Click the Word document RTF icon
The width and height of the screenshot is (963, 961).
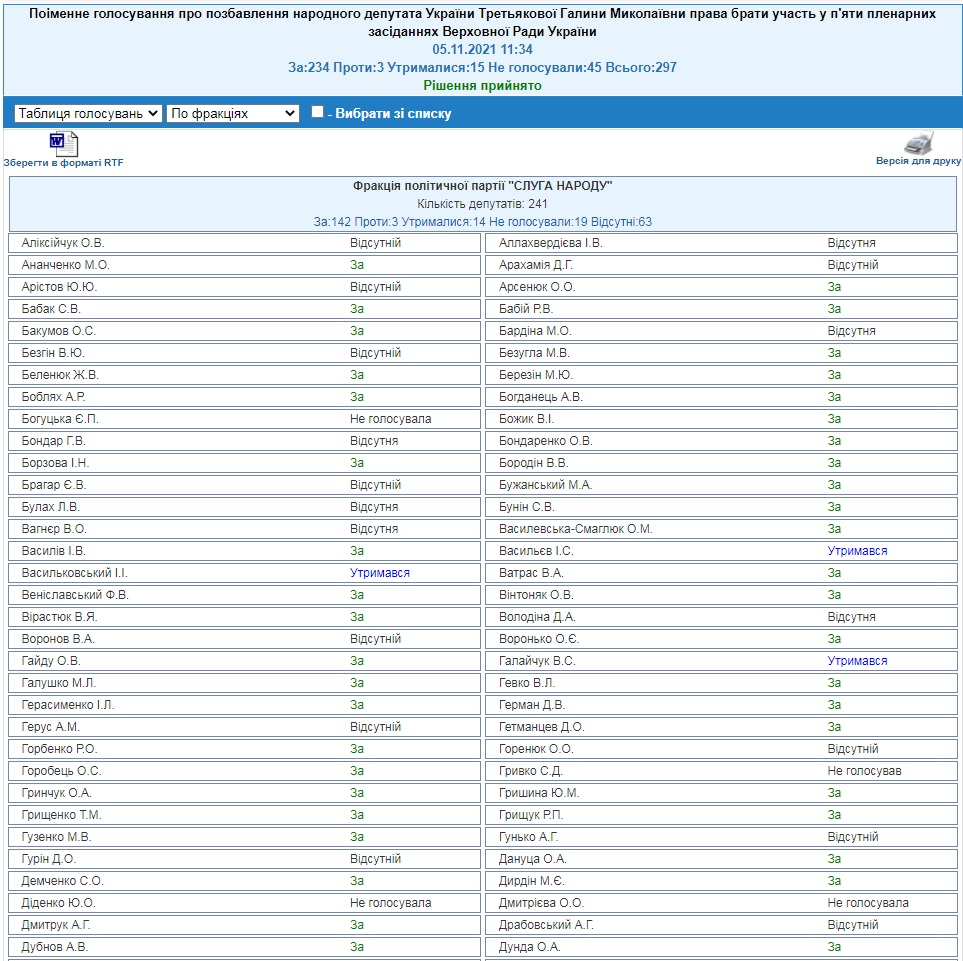point(63,143)
